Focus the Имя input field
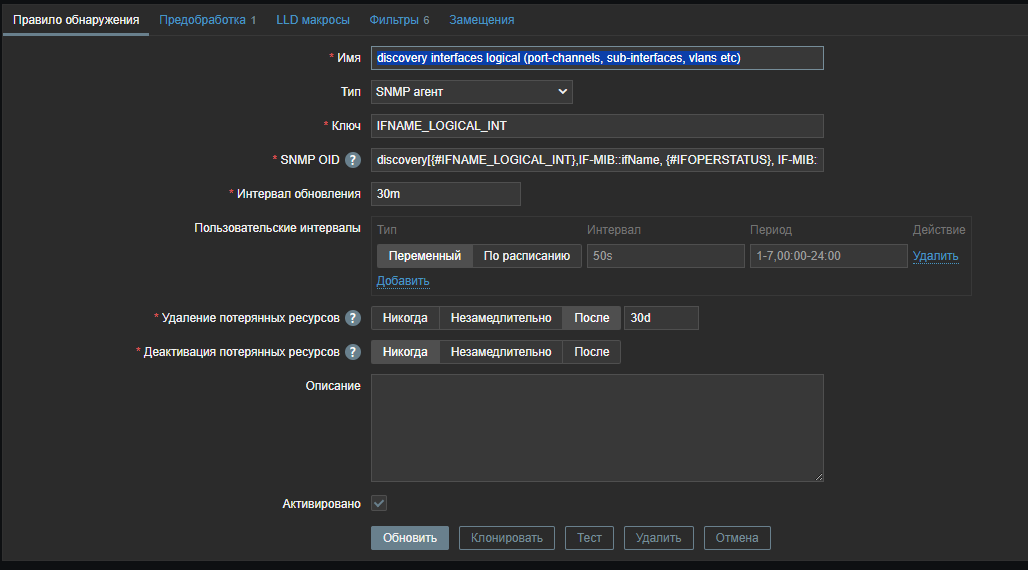Viewport: 1028px width, 570px height. click(x=597, y=58)
